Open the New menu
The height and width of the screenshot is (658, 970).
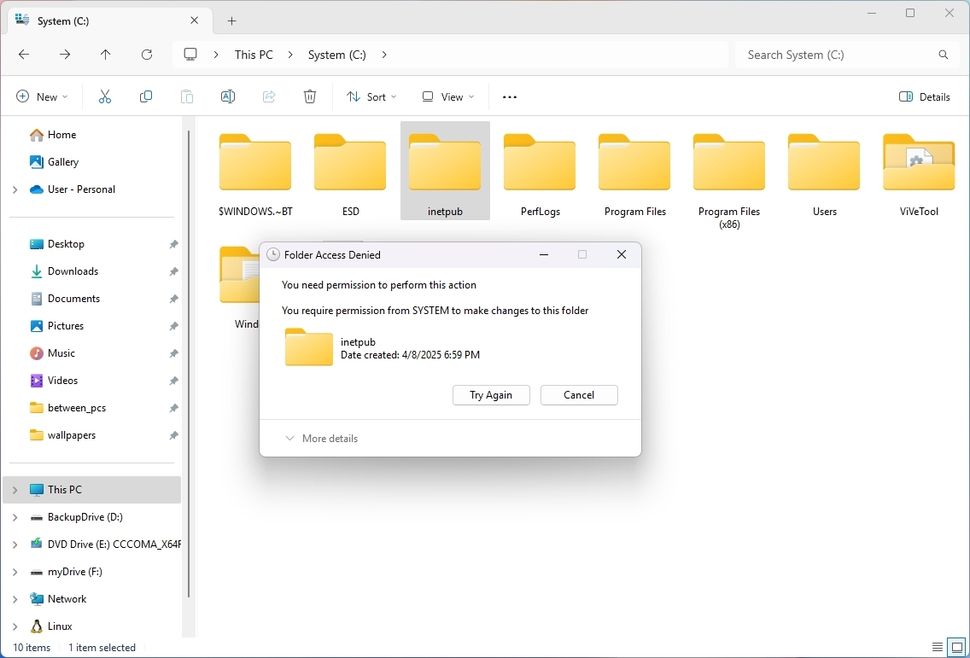[x=43, y=96]
